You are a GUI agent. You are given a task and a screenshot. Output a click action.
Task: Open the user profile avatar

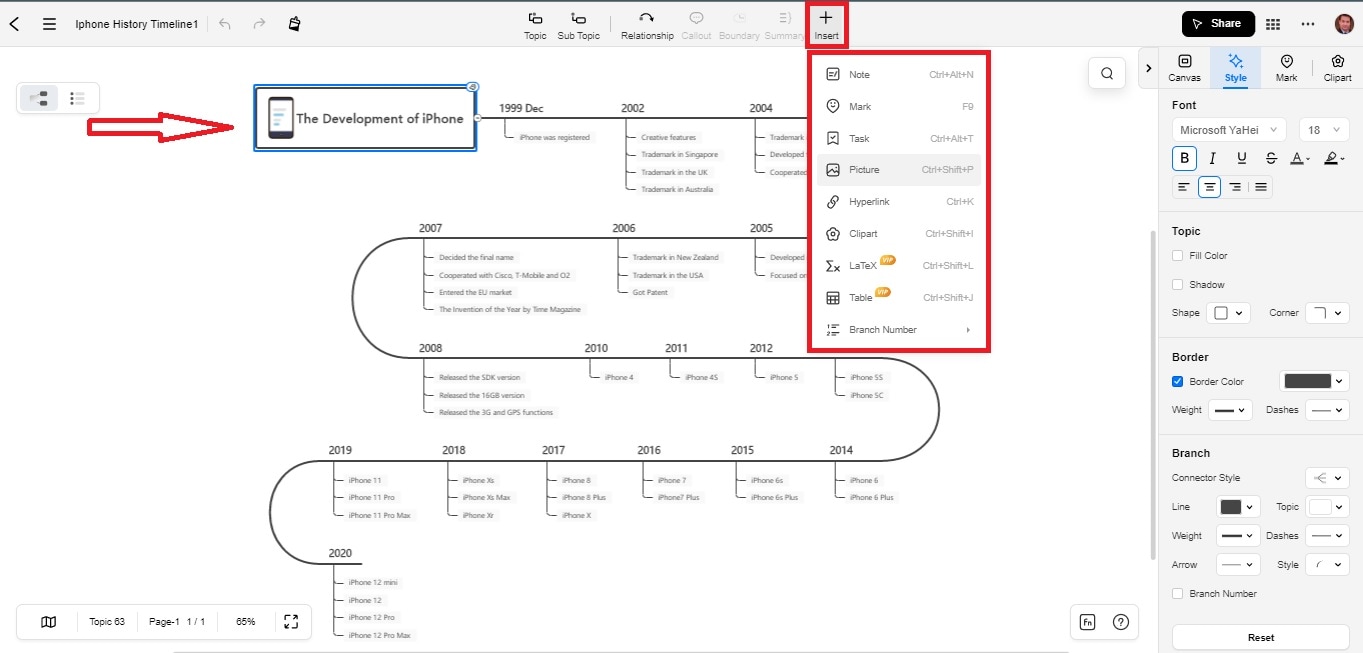1344,24
